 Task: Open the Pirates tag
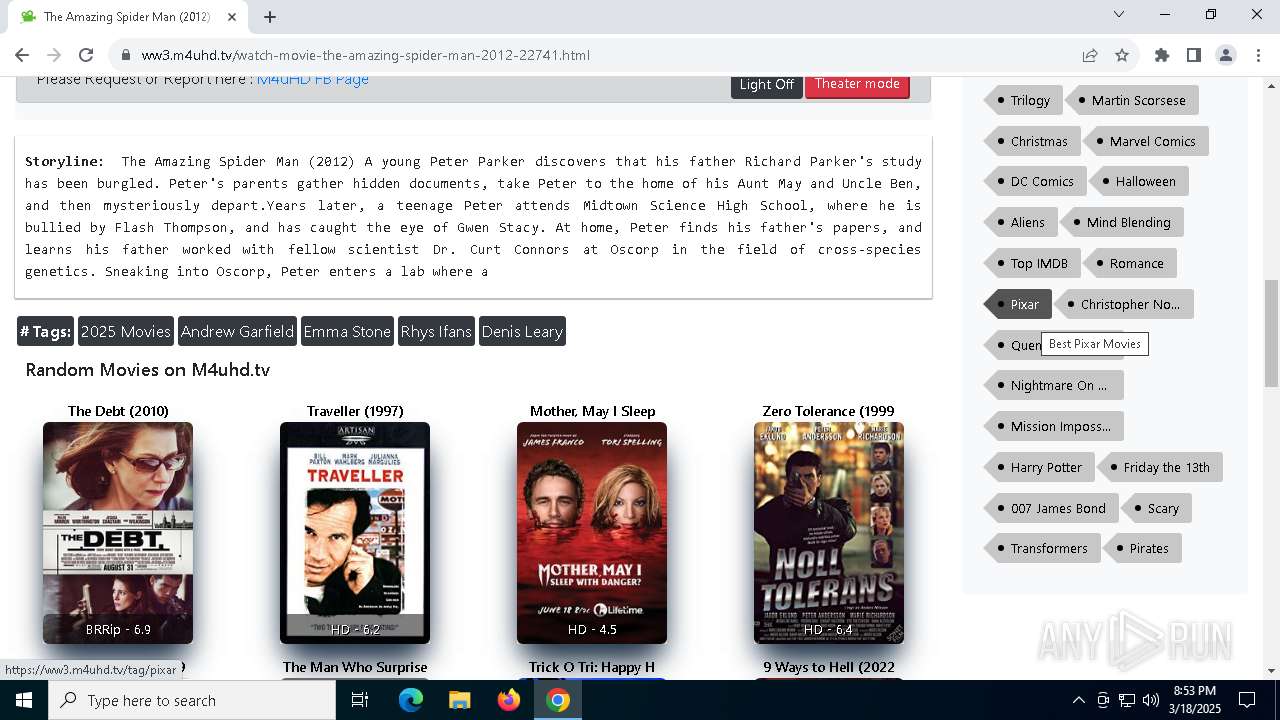(1142, 548)
